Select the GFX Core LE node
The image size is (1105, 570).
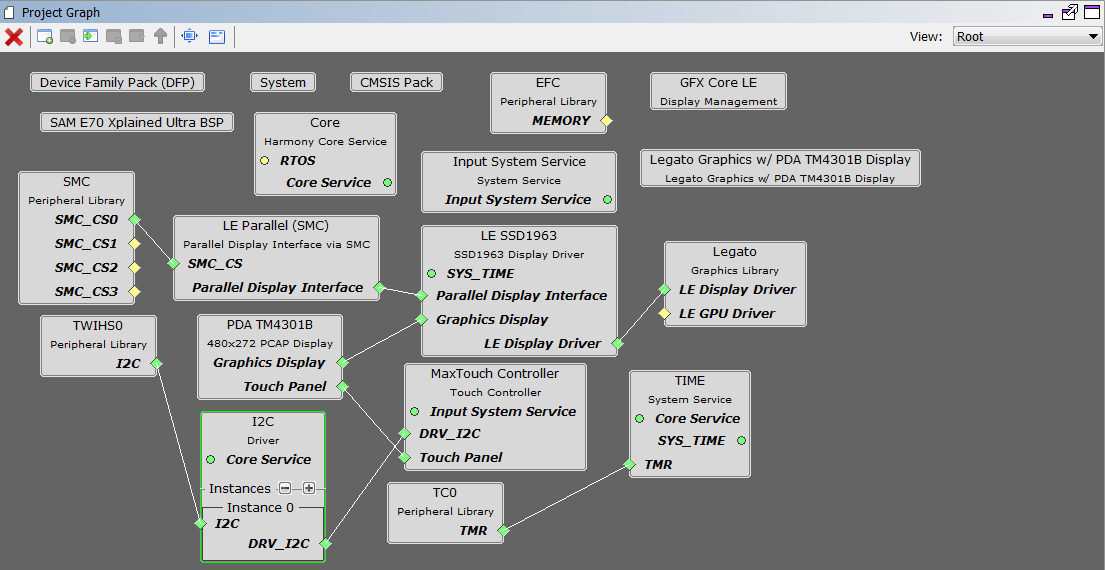point(718,91)
